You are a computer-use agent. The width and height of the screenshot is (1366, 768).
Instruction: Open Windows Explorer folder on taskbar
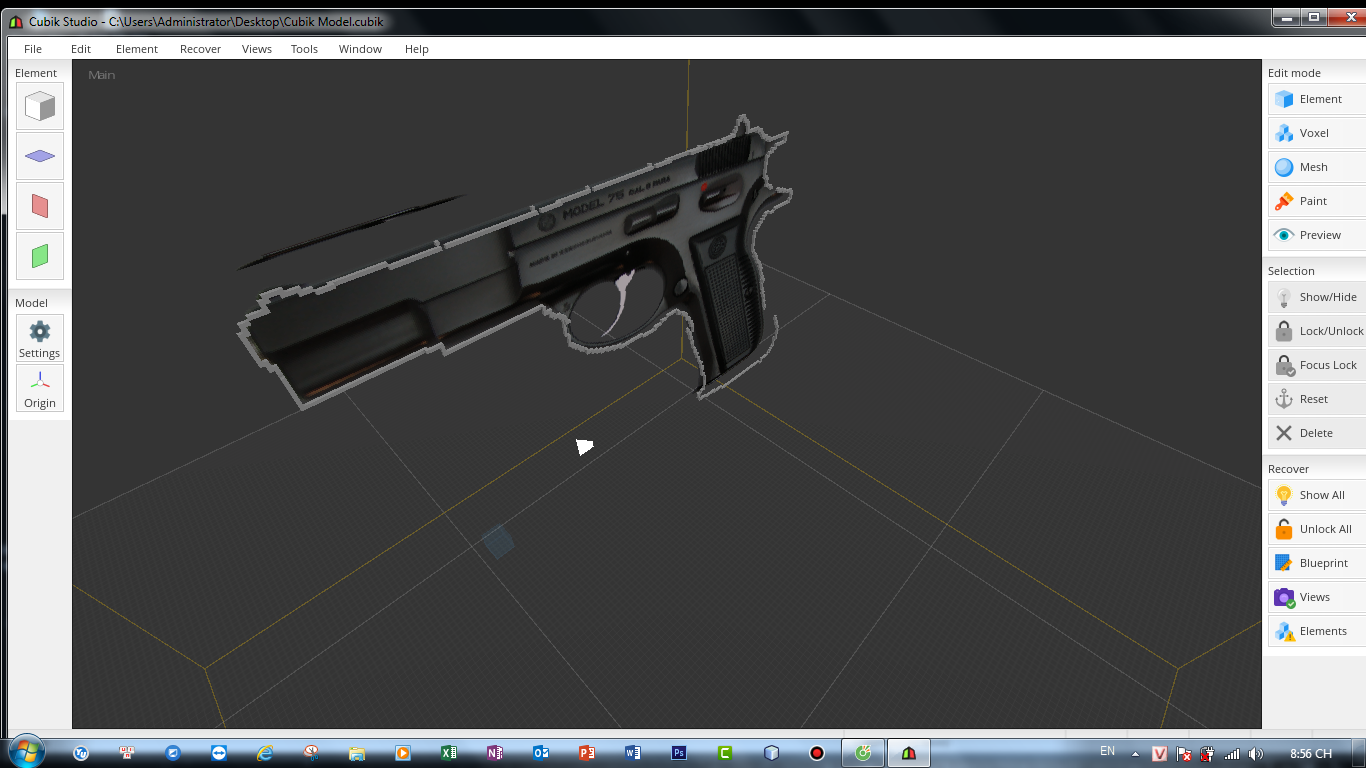357,753
